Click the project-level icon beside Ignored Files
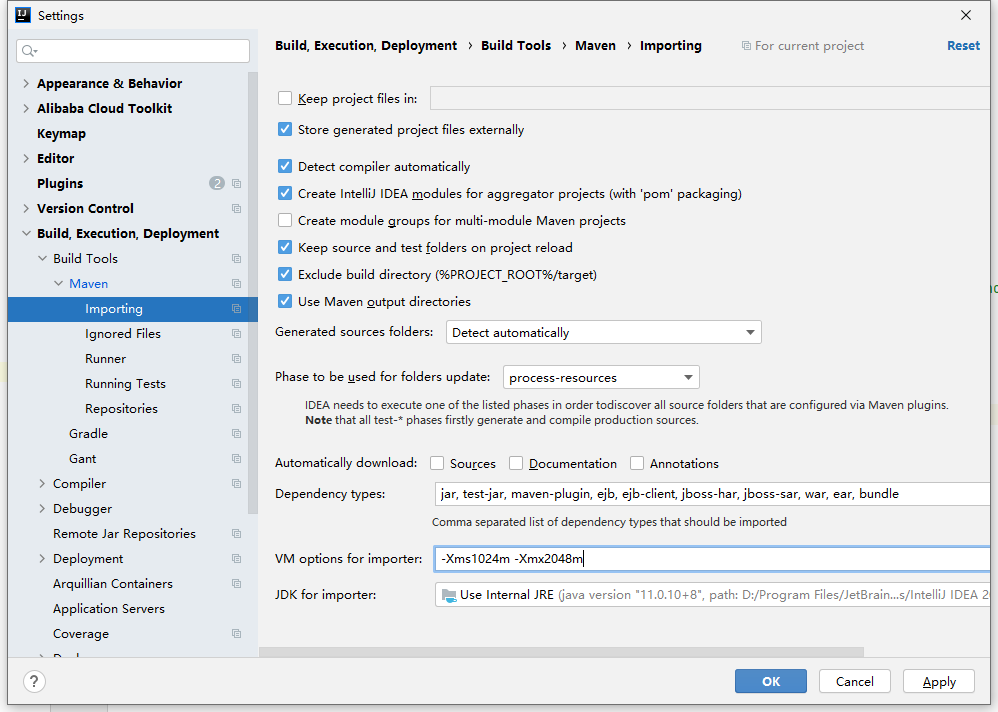The width and height of the screenshot is (998, 712). [237, 334]
